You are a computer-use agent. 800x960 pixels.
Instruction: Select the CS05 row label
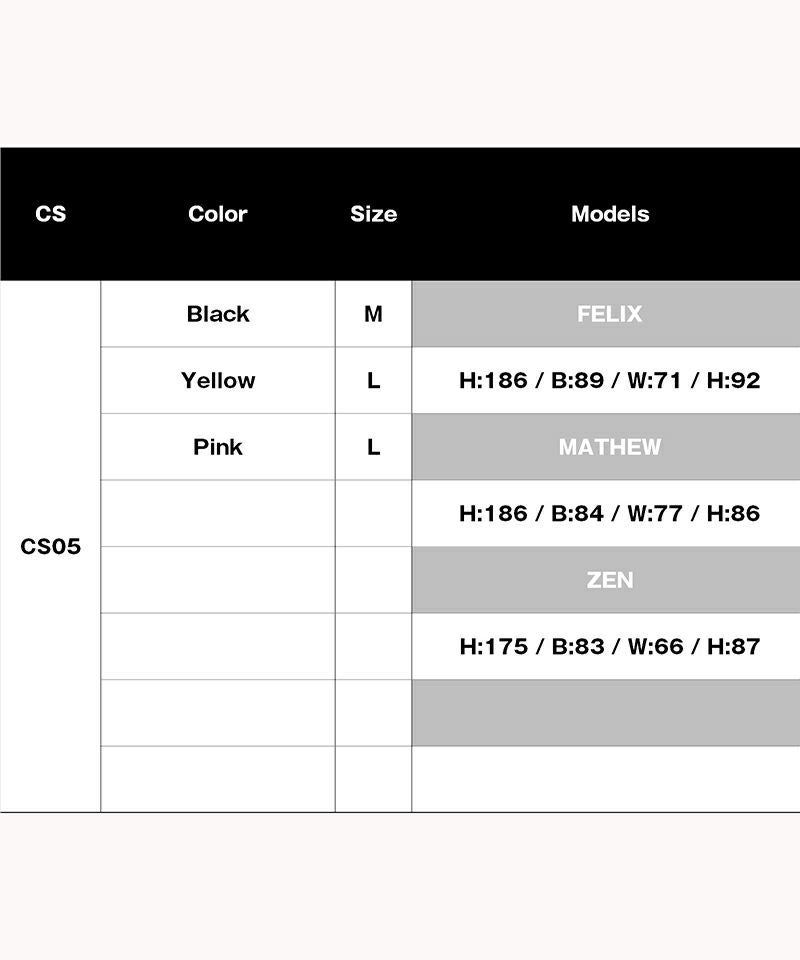[x=50, y=547]
